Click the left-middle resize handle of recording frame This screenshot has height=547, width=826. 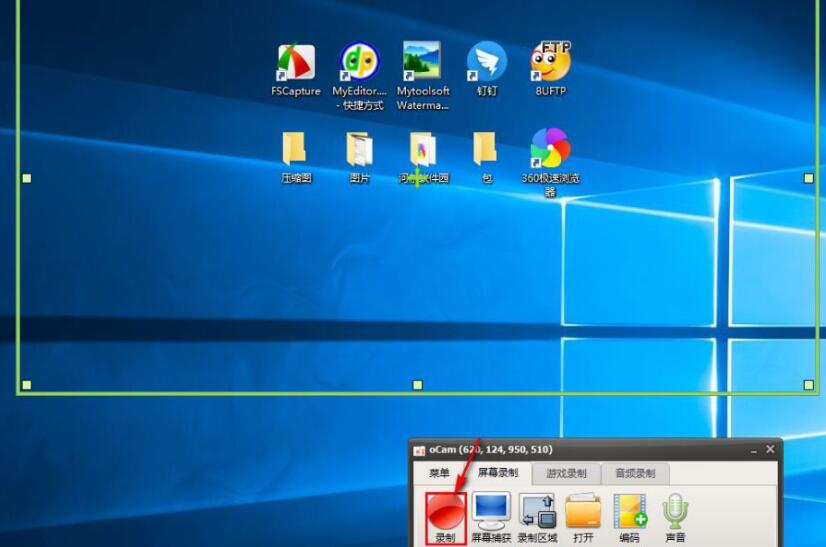click(x=27, y=179)
